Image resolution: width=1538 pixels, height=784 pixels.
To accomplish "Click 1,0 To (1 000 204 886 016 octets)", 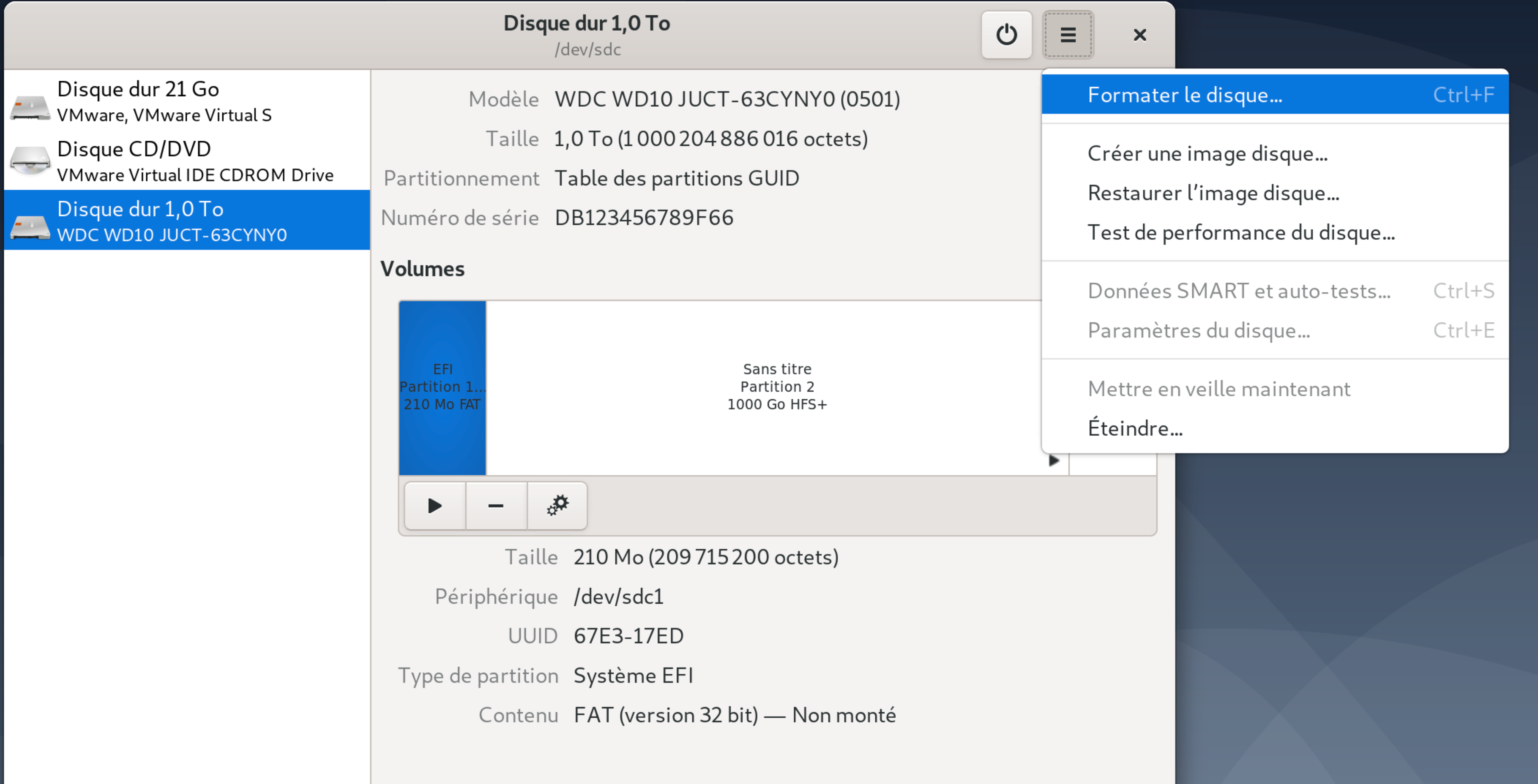I will coord(710,139).
